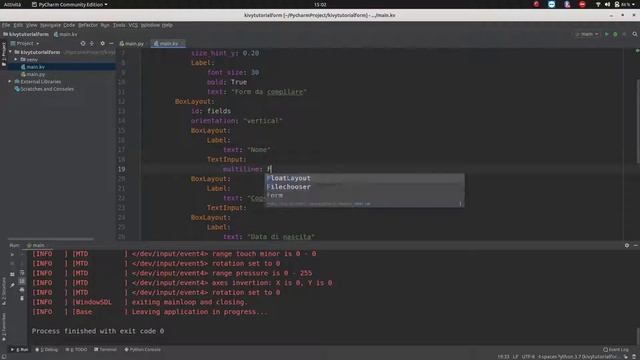The height and width of the screenshot is (360, 640).
Task: Open the Tools menu
Action: point(119,25)
